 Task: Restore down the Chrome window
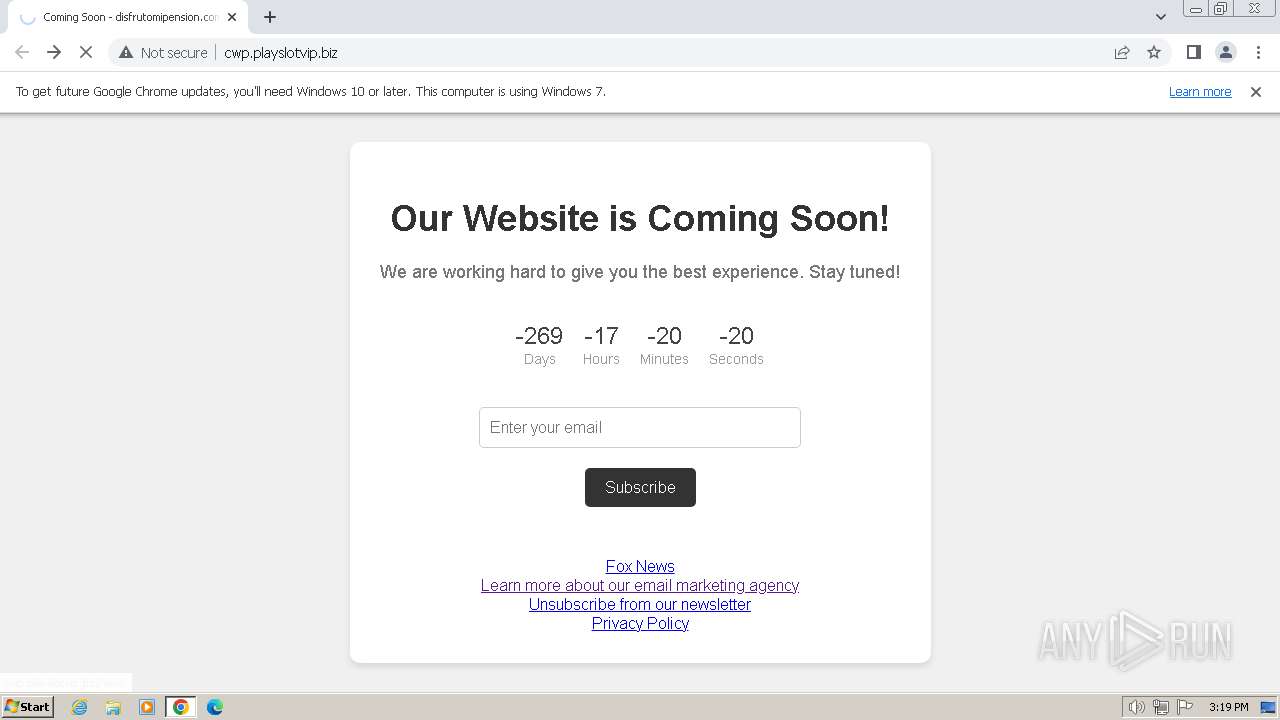tap(1221, 9)
